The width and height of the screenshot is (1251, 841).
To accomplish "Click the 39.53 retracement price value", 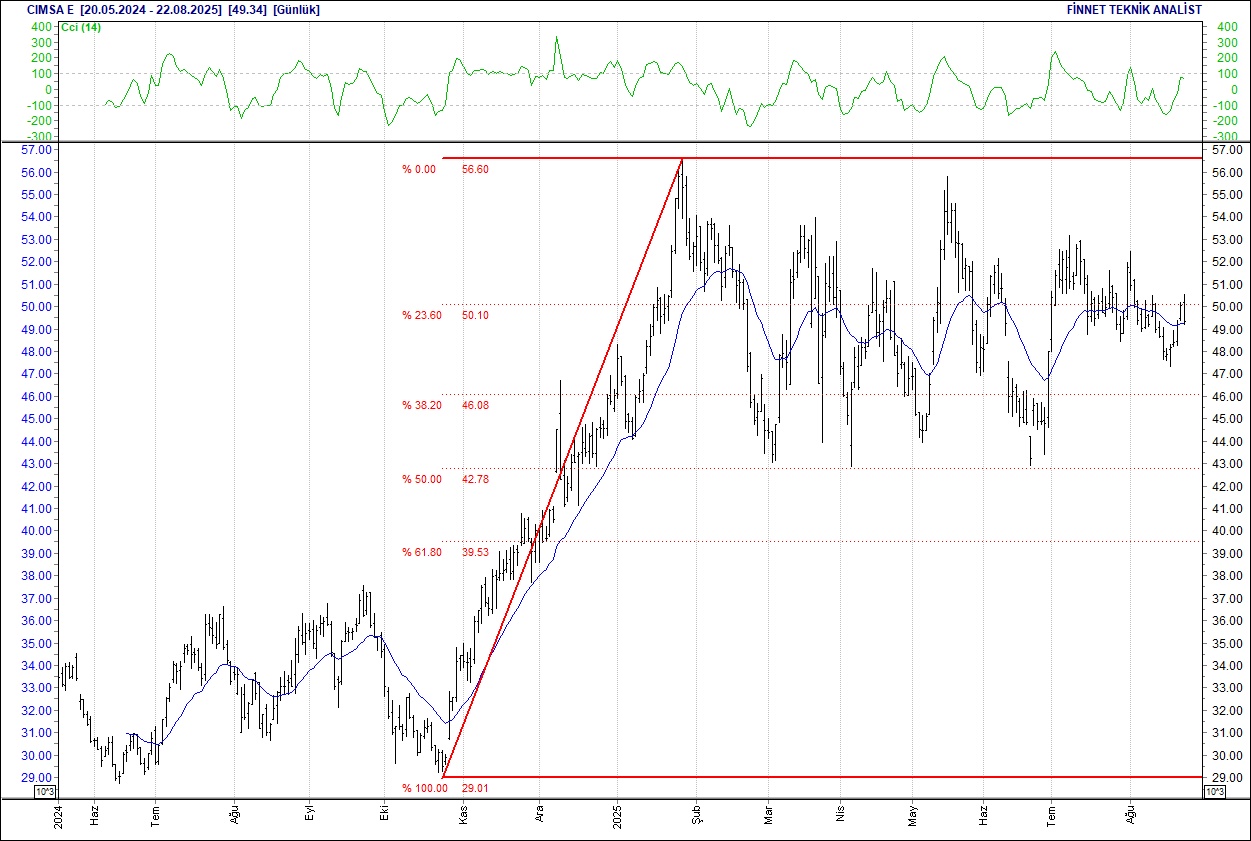I will (475, 552).
